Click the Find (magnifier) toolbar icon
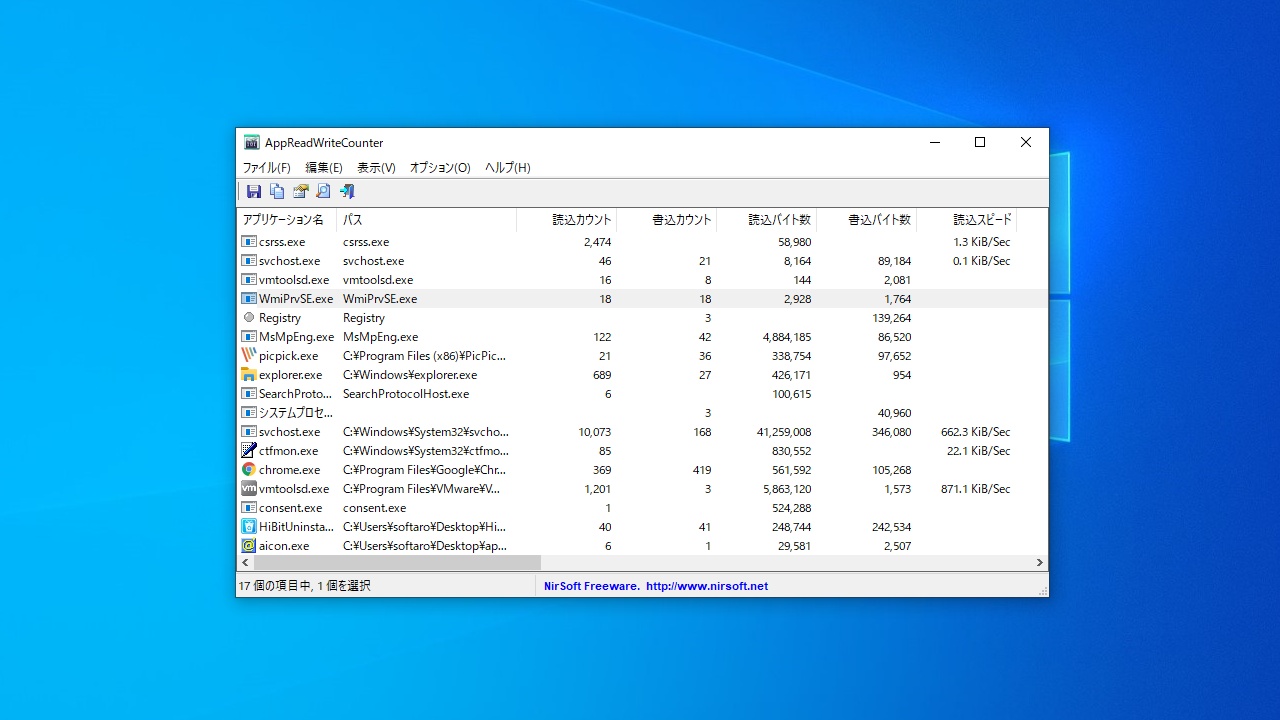The width and height of the screenshot is (1280, 720). pyautogui.click(x=323, y=192)
